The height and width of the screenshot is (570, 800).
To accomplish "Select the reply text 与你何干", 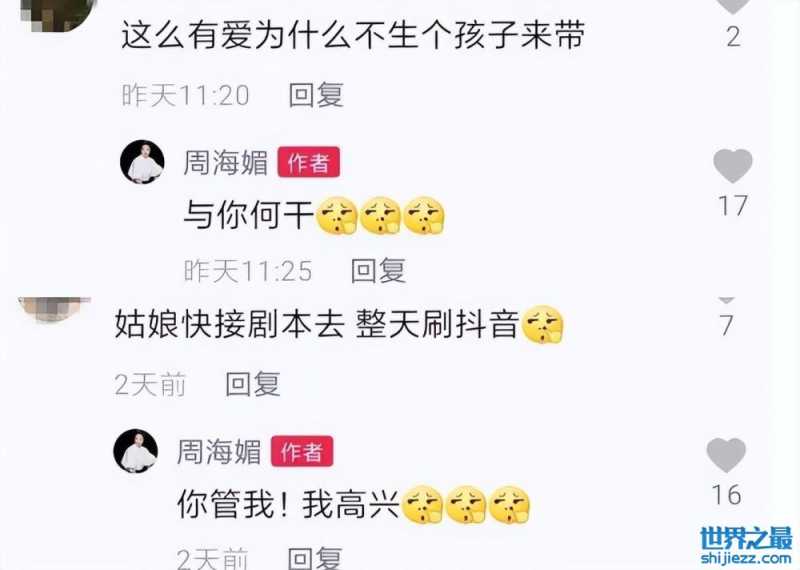I will 248,215.
